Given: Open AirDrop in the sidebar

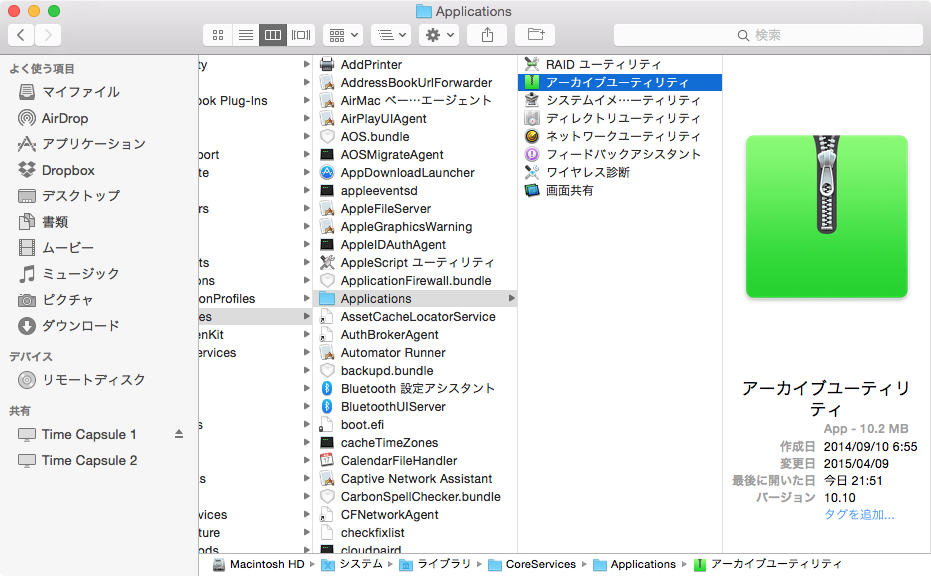Looking at the screenshot, I should coord(53,118).
